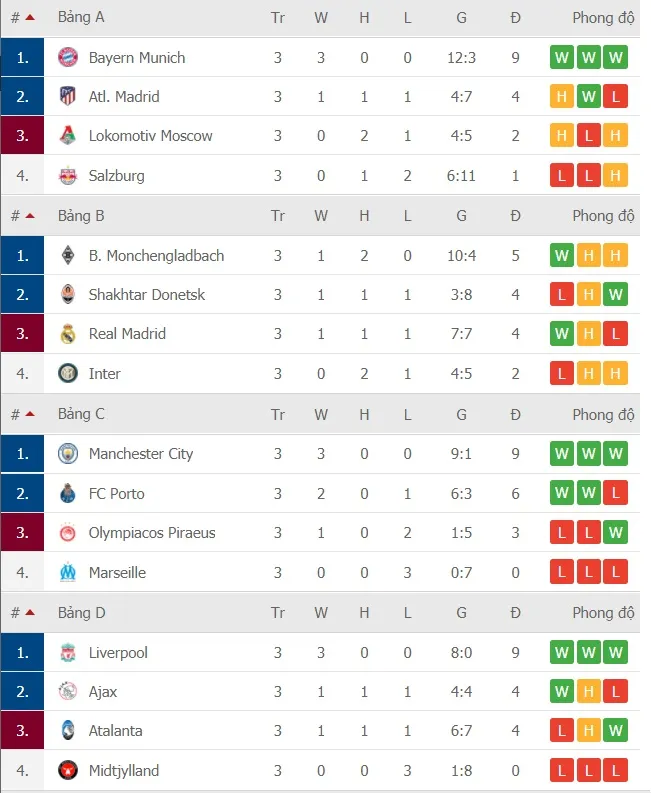
Task: Click the Marseille club logo
Action: pos(67,573)
